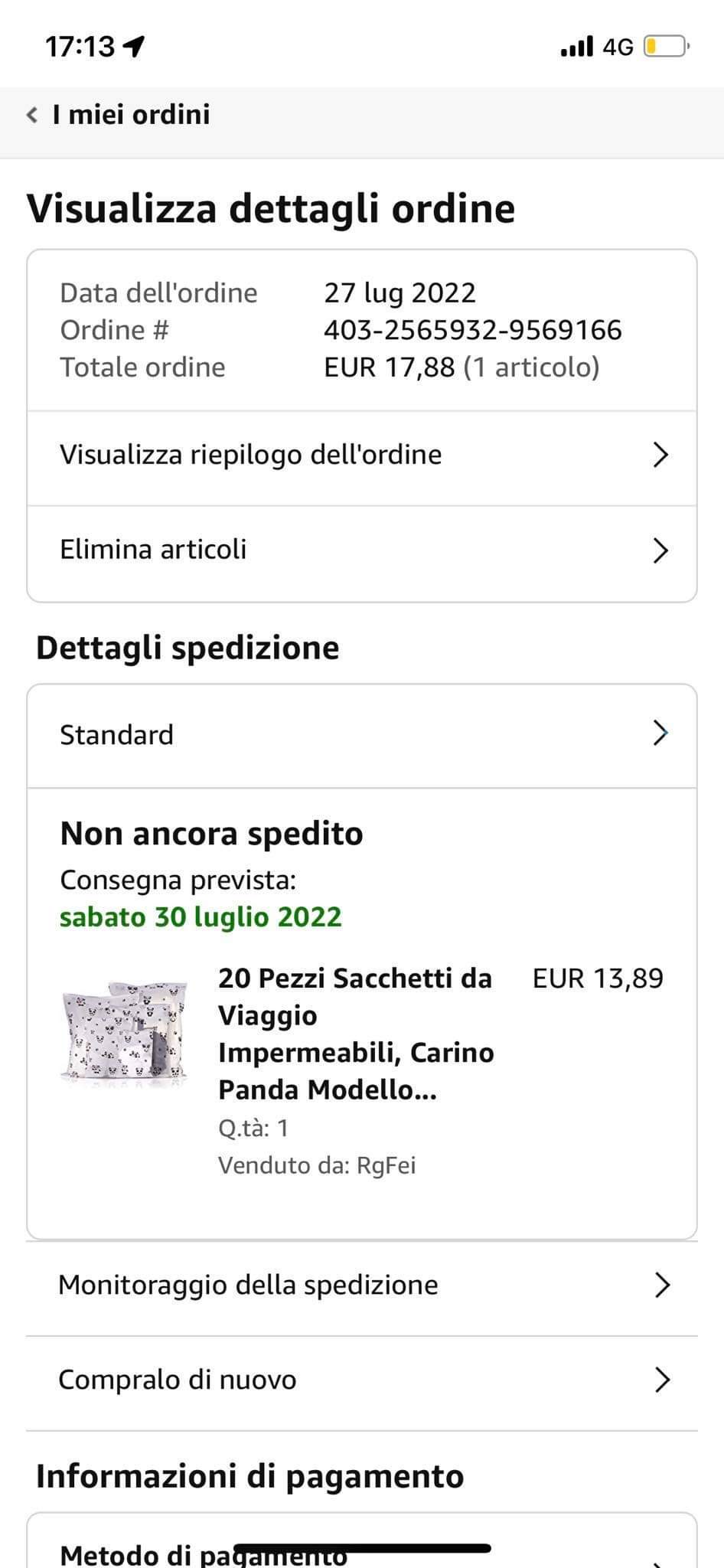
Task: Expand the Standard shipping row chevron
Action: (660, 733)
